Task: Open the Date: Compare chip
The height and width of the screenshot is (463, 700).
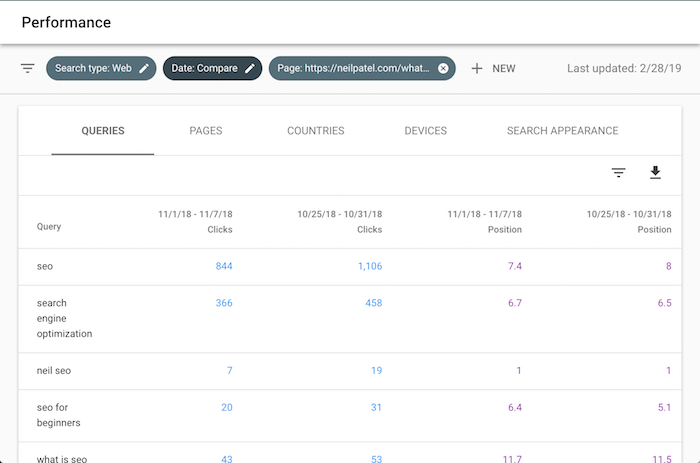Action: 212,68
